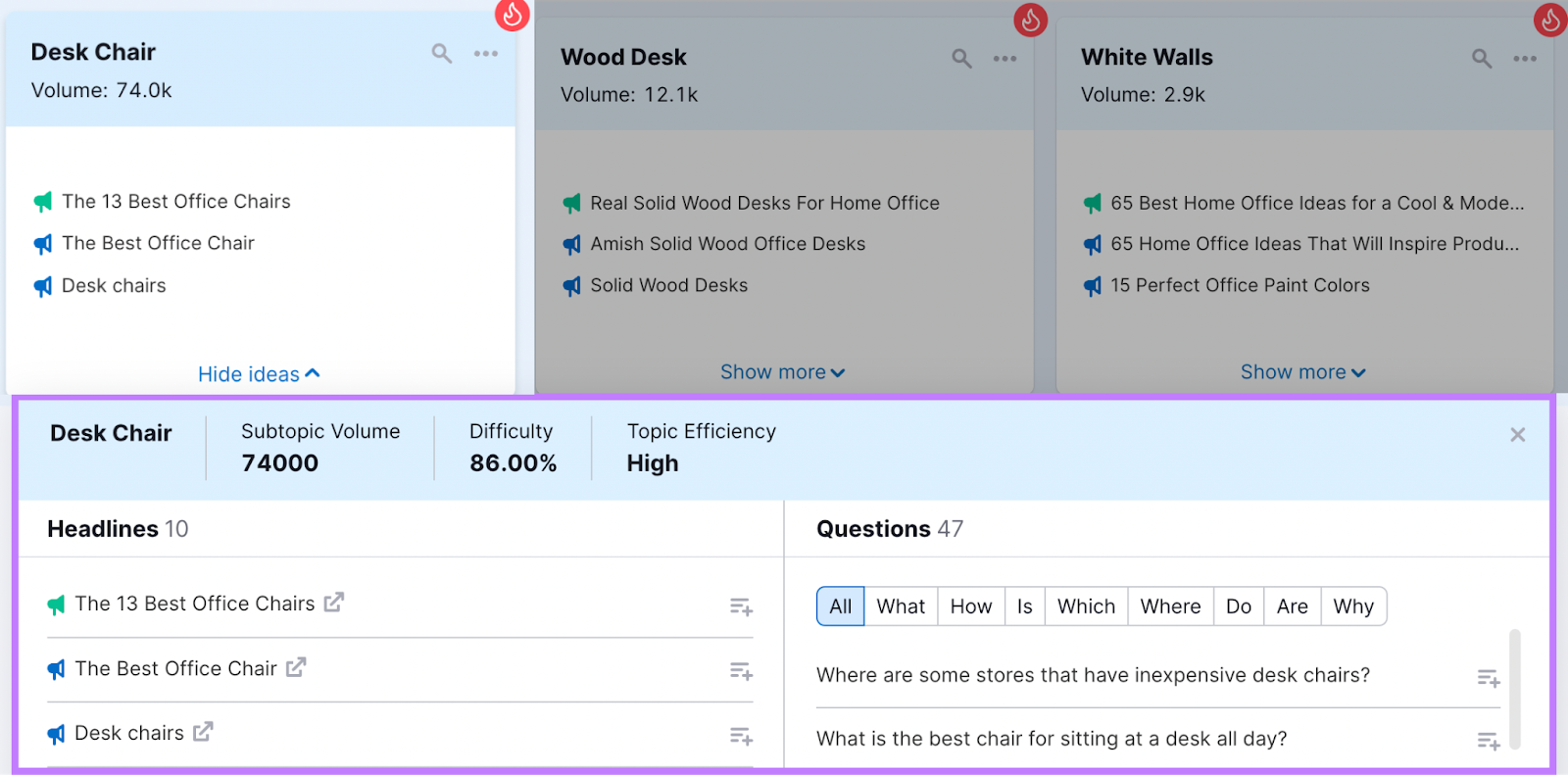
Task: Click question about best chair for sitting all day
Action: 1052,739
